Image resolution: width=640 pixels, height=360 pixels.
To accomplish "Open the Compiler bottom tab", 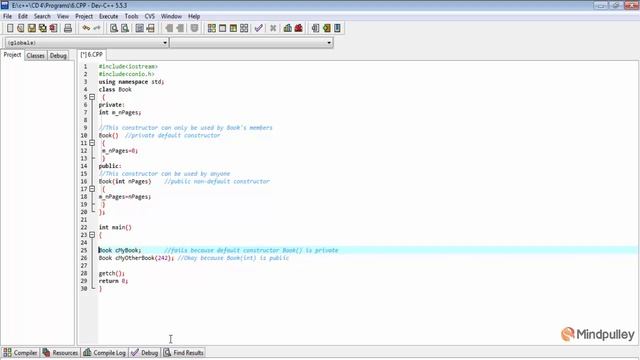I will pos(20,353).
